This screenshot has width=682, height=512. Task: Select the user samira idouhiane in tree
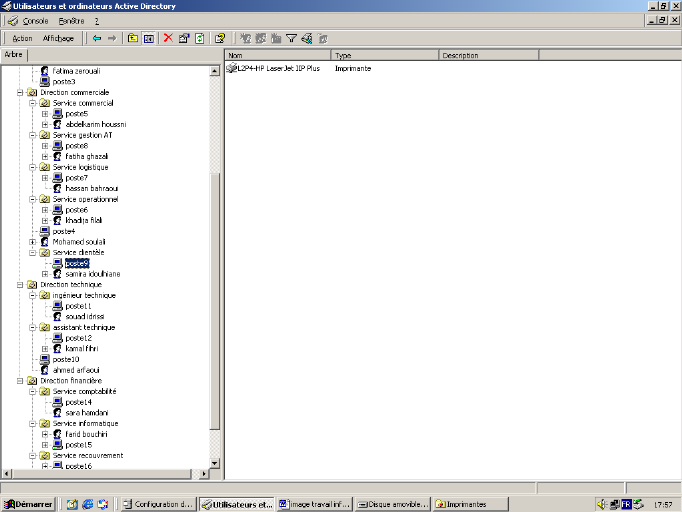tap(93, 273)
